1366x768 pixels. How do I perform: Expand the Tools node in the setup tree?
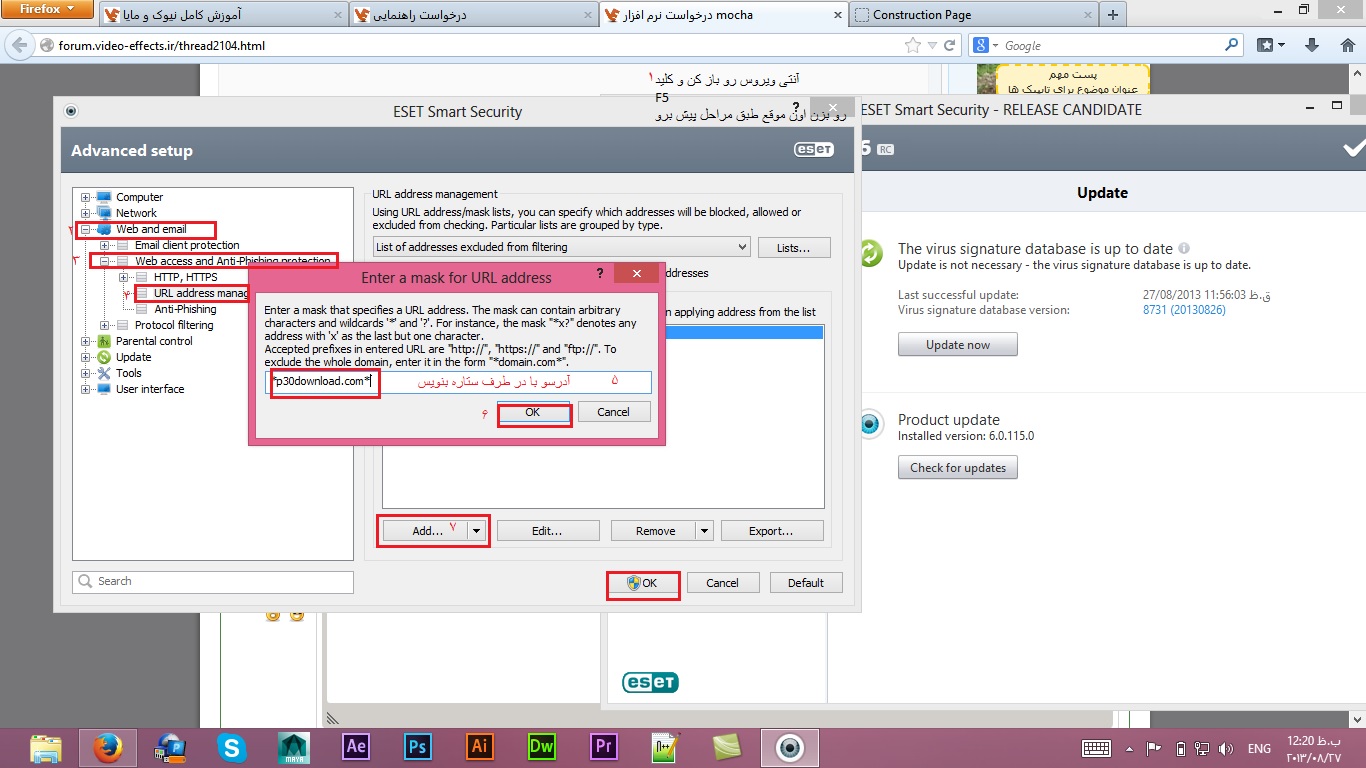[86, 373]
